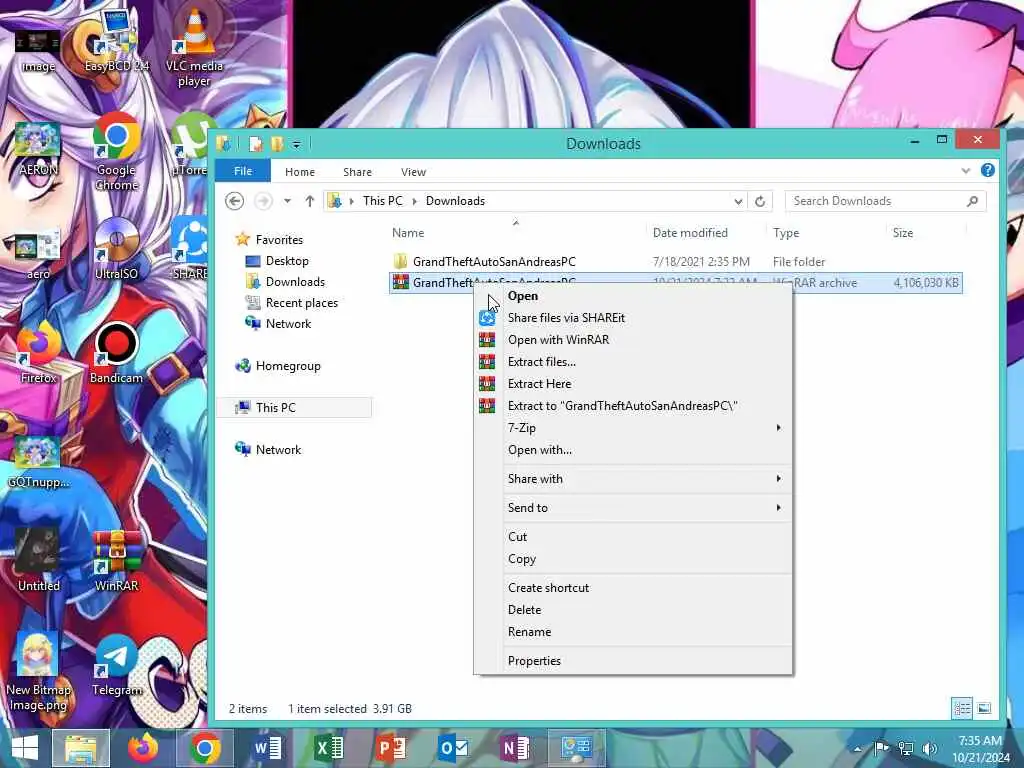Select Homegroup in navigation pane
This screenshot has width=1024, height=768.
tap(278, 366)
